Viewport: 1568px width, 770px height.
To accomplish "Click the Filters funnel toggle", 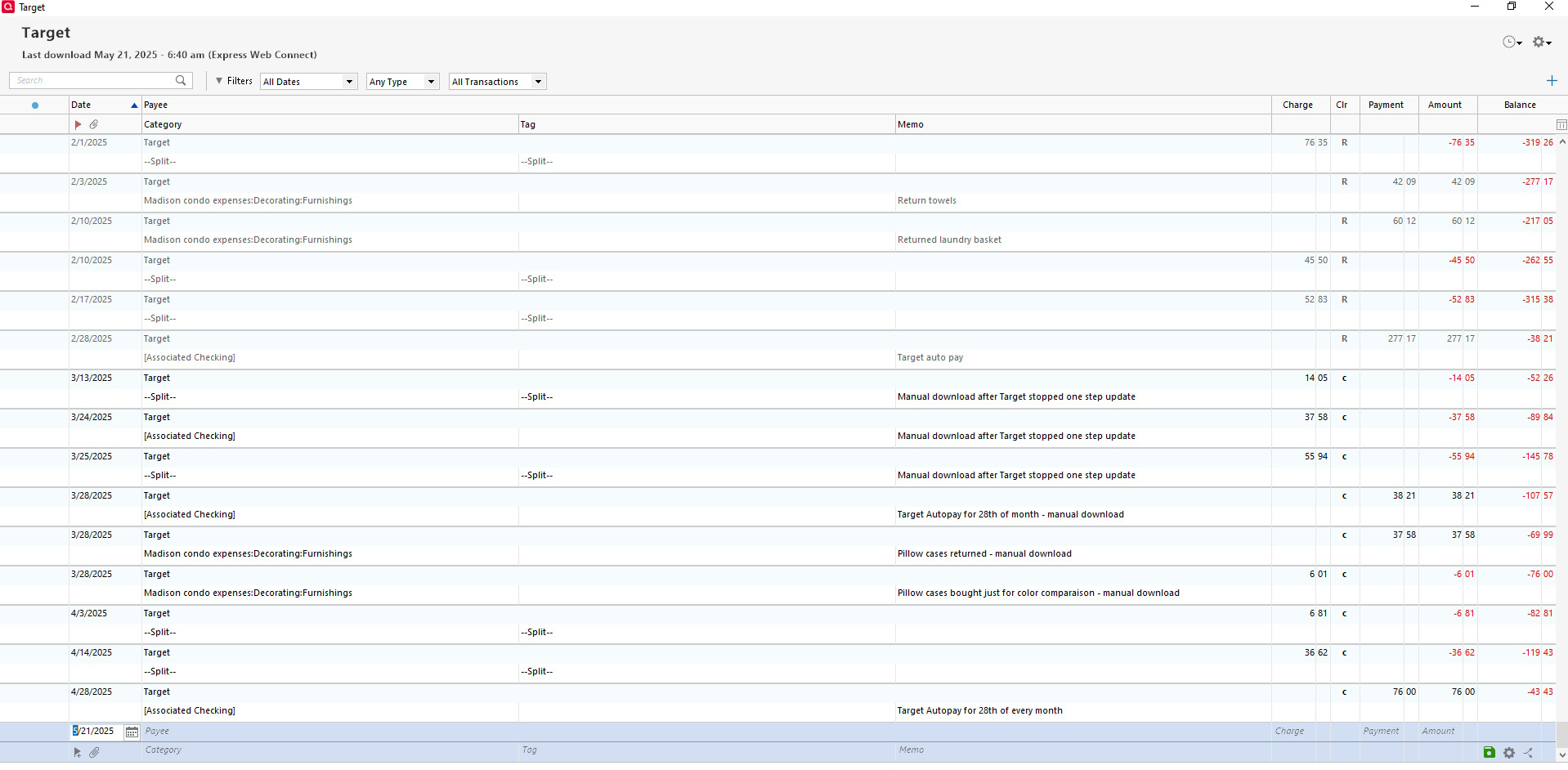I will click(234, 81).
